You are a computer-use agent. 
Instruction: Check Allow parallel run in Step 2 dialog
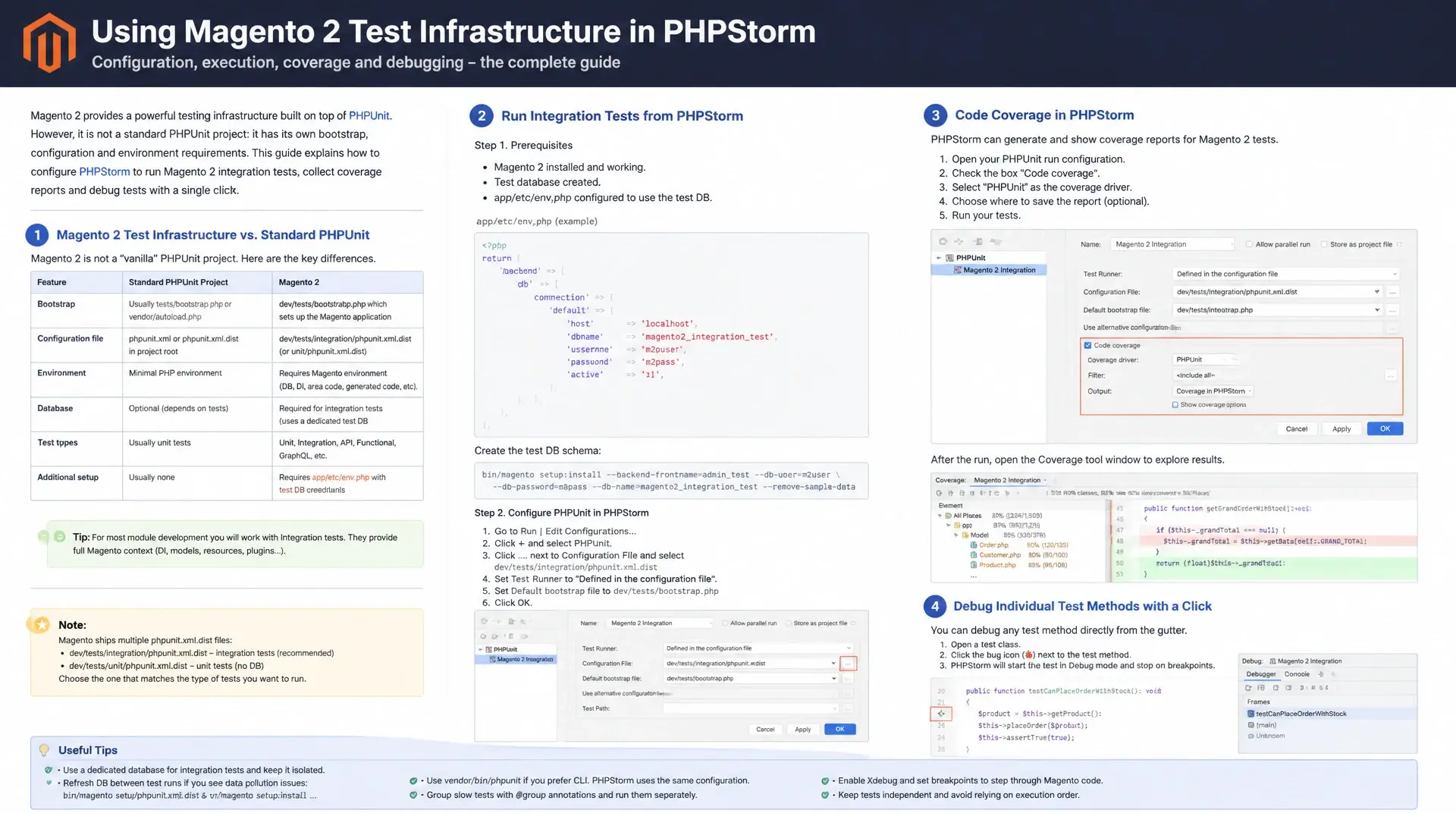[x=724, y=623]
